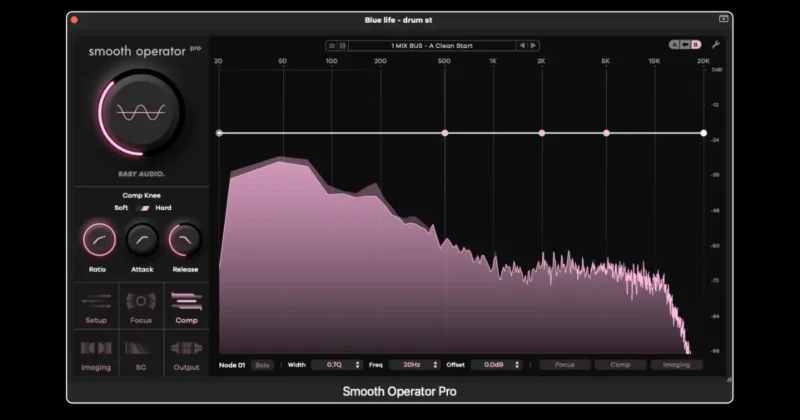Screen dimensions: 800x420
Task: Go to the next preset arrow
Action: tap(533, 45)
